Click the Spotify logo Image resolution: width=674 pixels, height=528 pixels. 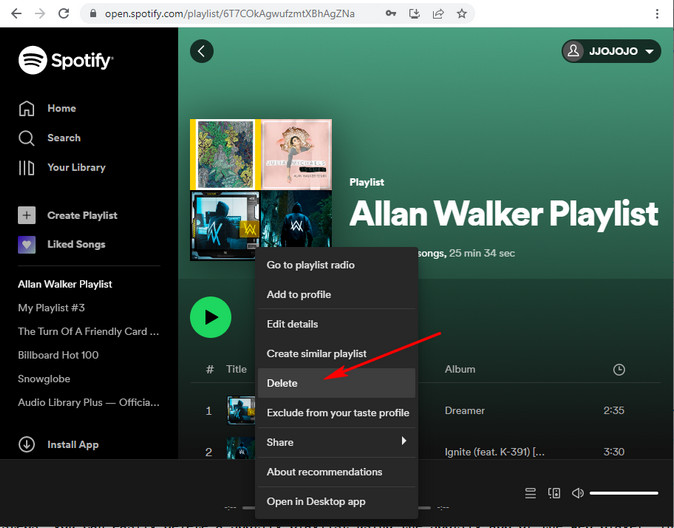(66, 60)
